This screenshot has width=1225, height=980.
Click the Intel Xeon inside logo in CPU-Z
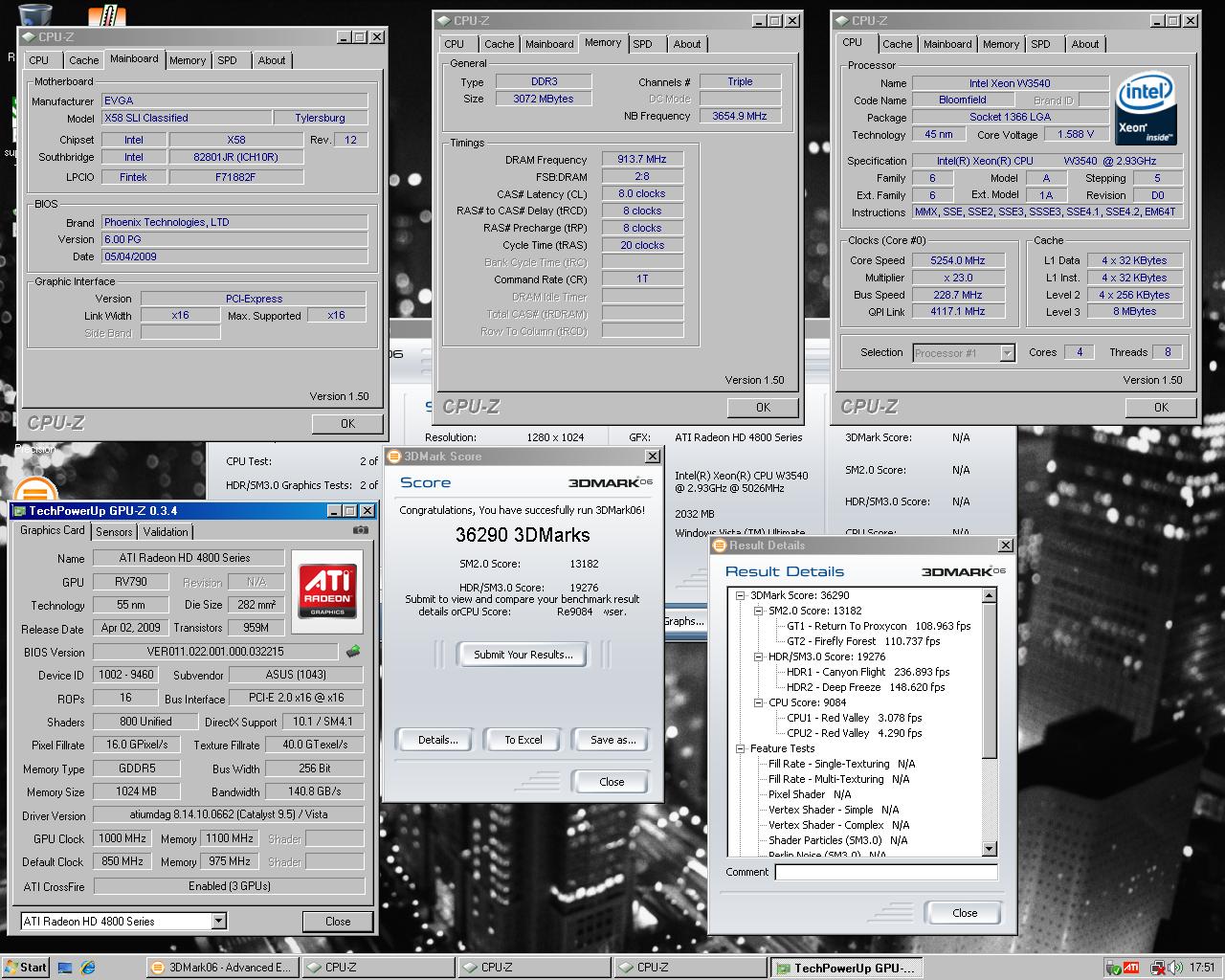click(1146, 109)
